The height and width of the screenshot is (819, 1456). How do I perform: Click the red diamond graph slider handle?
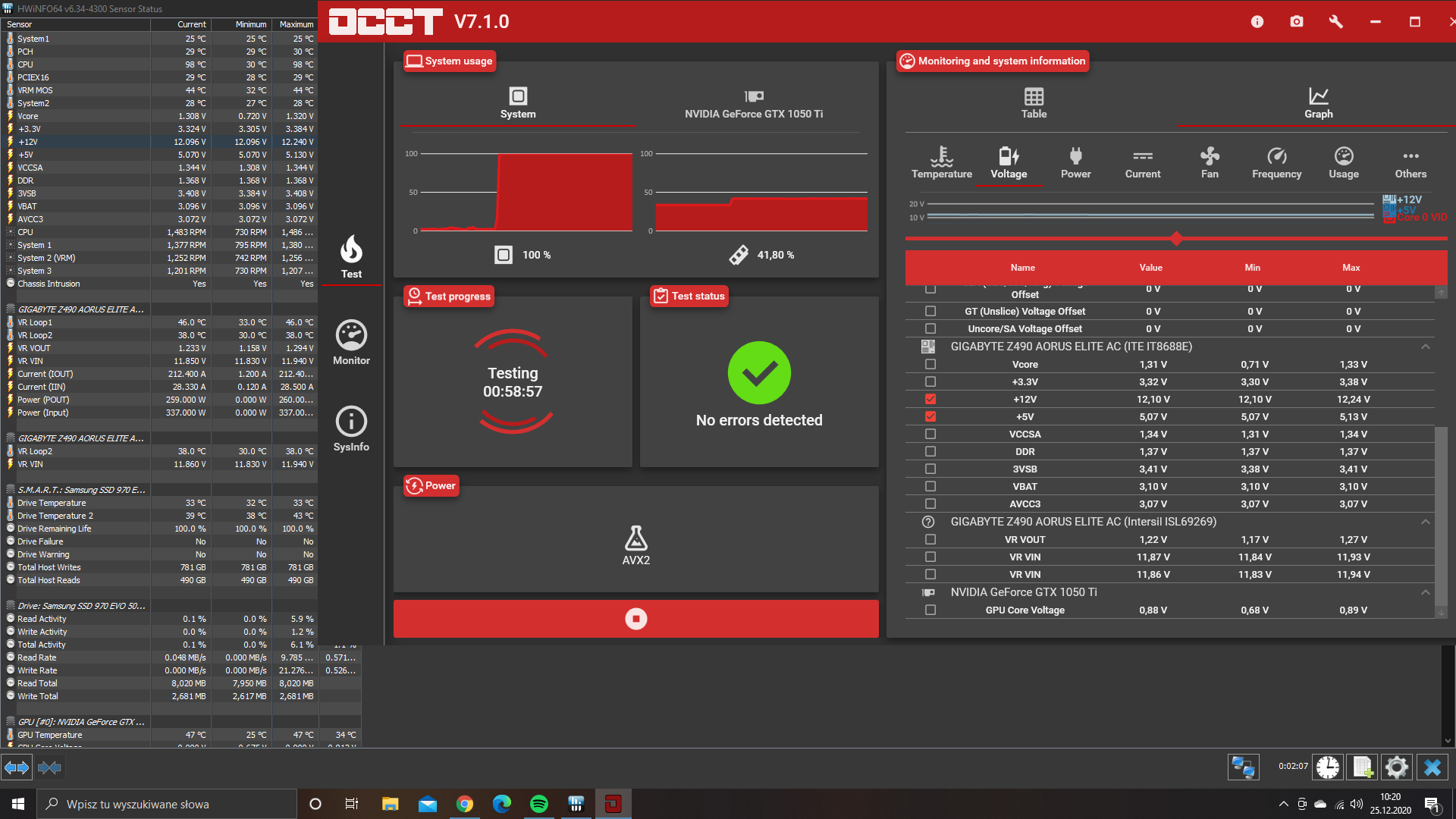[1176, 239]
